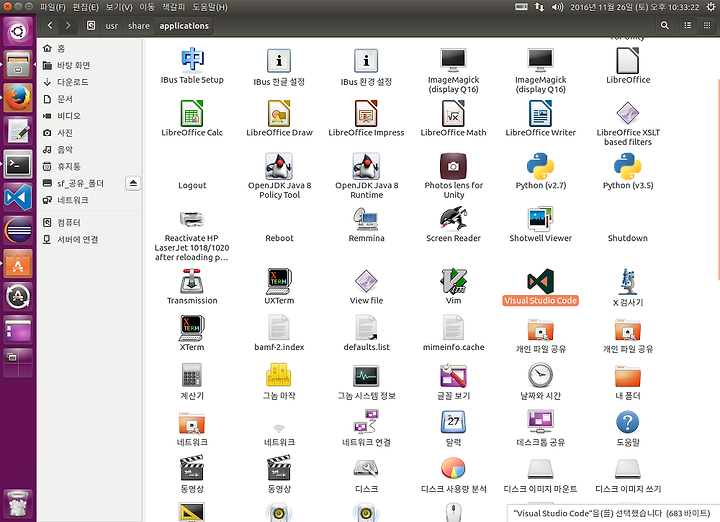The height and width of the screenshot is (522, 720).
Task: Navigate to the usr path segment
Action: coord(112,26)
